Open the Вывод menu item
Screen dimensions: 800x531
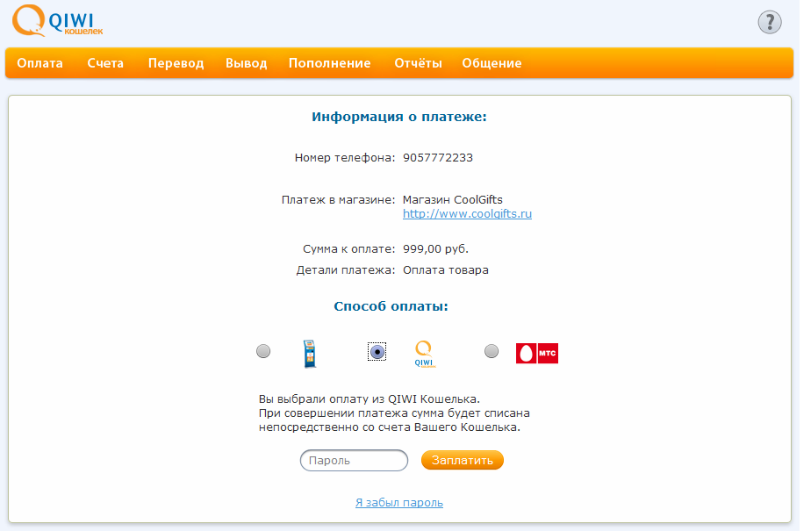coord(246,63)
